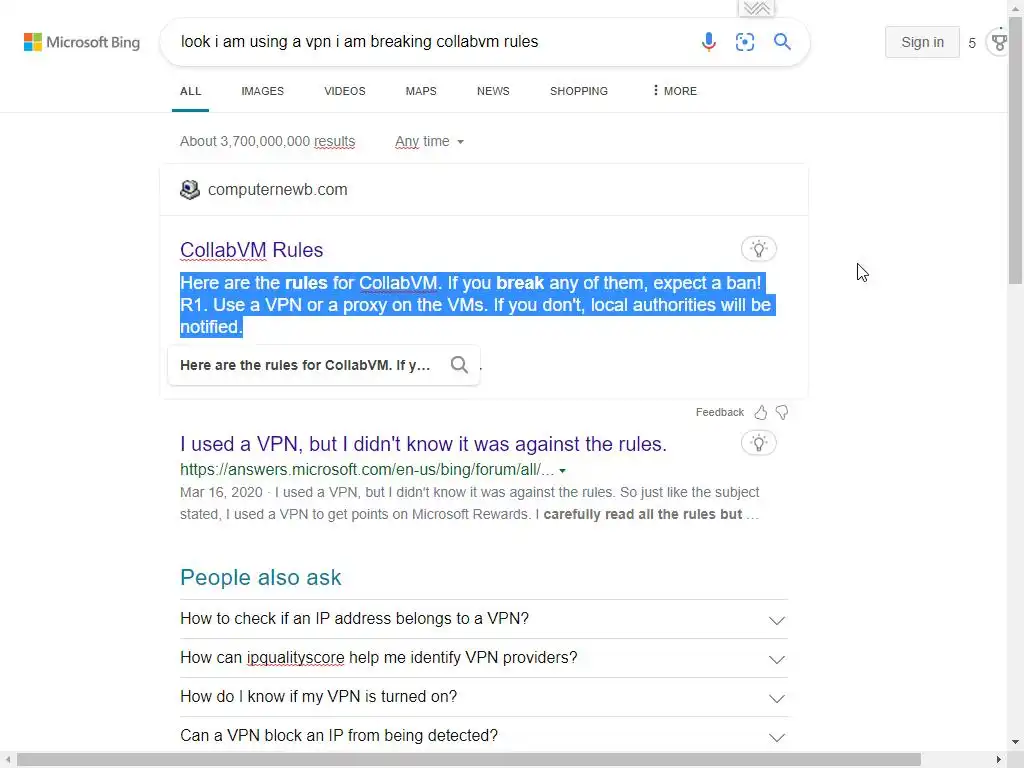The height and width of the screenshot is (768, 1024).
Task: Open visual search camera icon
Action: (x=744, y=42)
